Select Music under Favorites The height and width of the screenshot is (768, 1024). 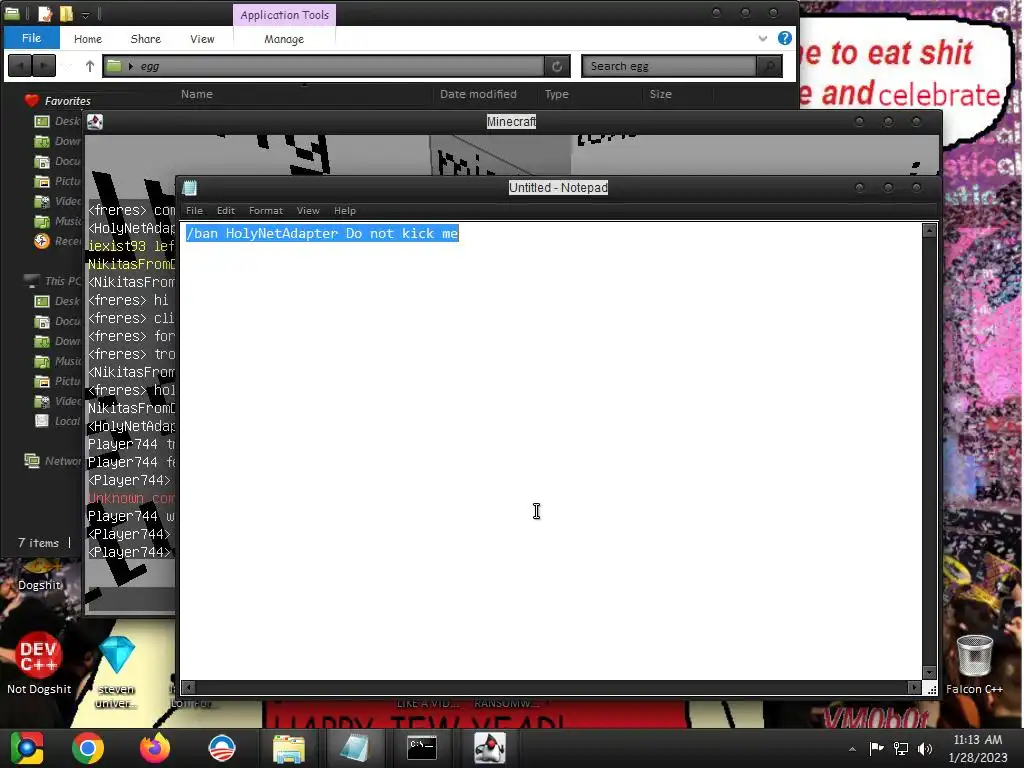click(57, 221)
